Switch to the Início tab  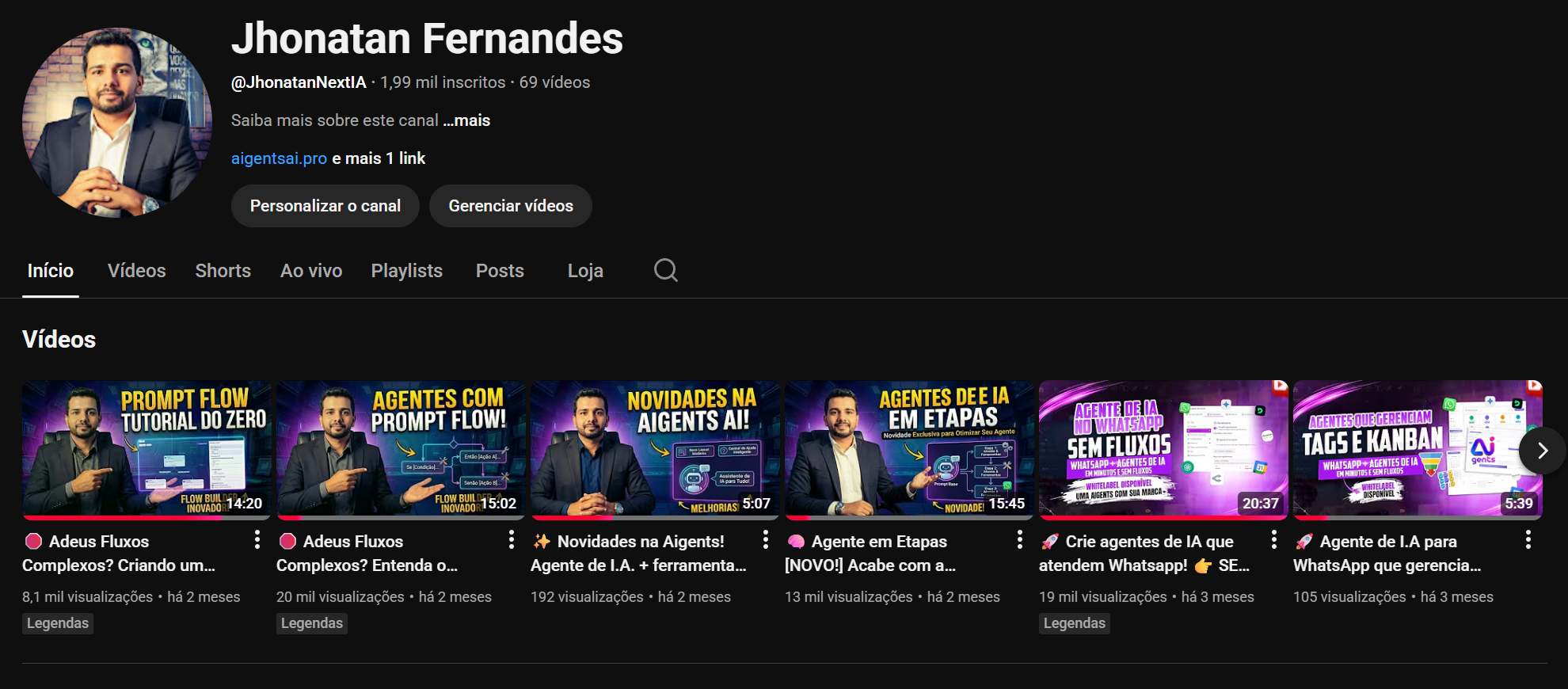pyautogui.click(x=51, y=271)
